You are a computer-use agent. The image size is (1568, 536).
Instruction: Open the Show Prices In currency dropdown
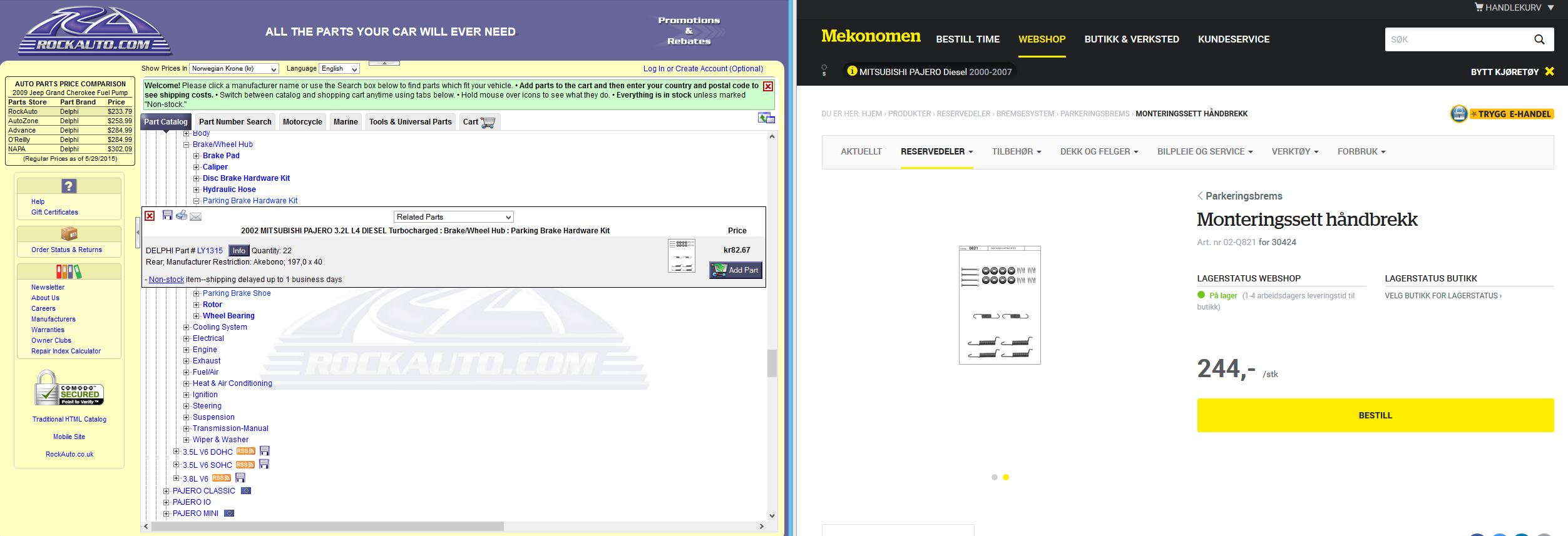tap(234, 69)
